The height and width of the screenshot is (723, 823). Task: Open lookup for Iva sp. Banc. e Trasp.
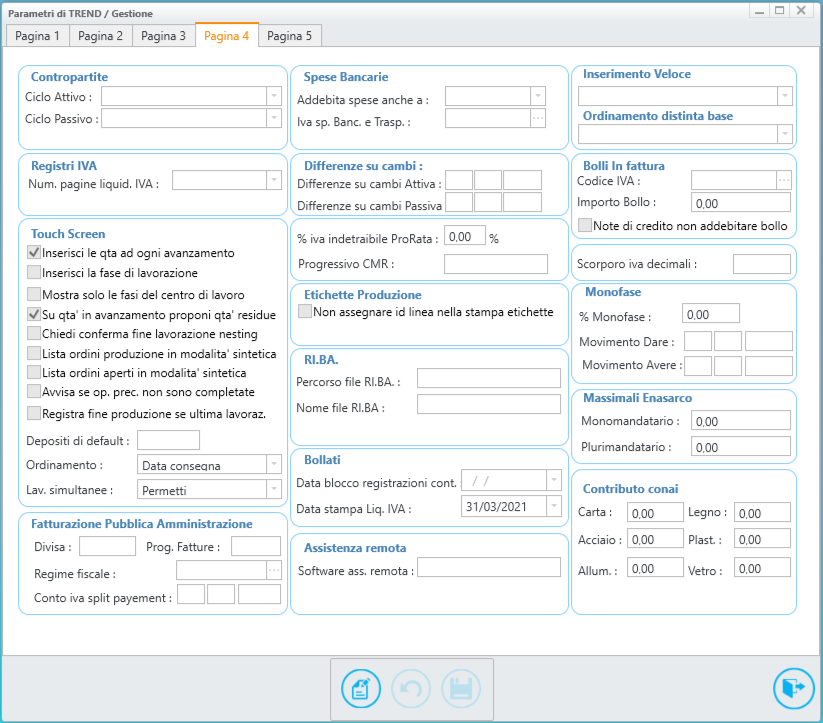(x=538, y=118)
